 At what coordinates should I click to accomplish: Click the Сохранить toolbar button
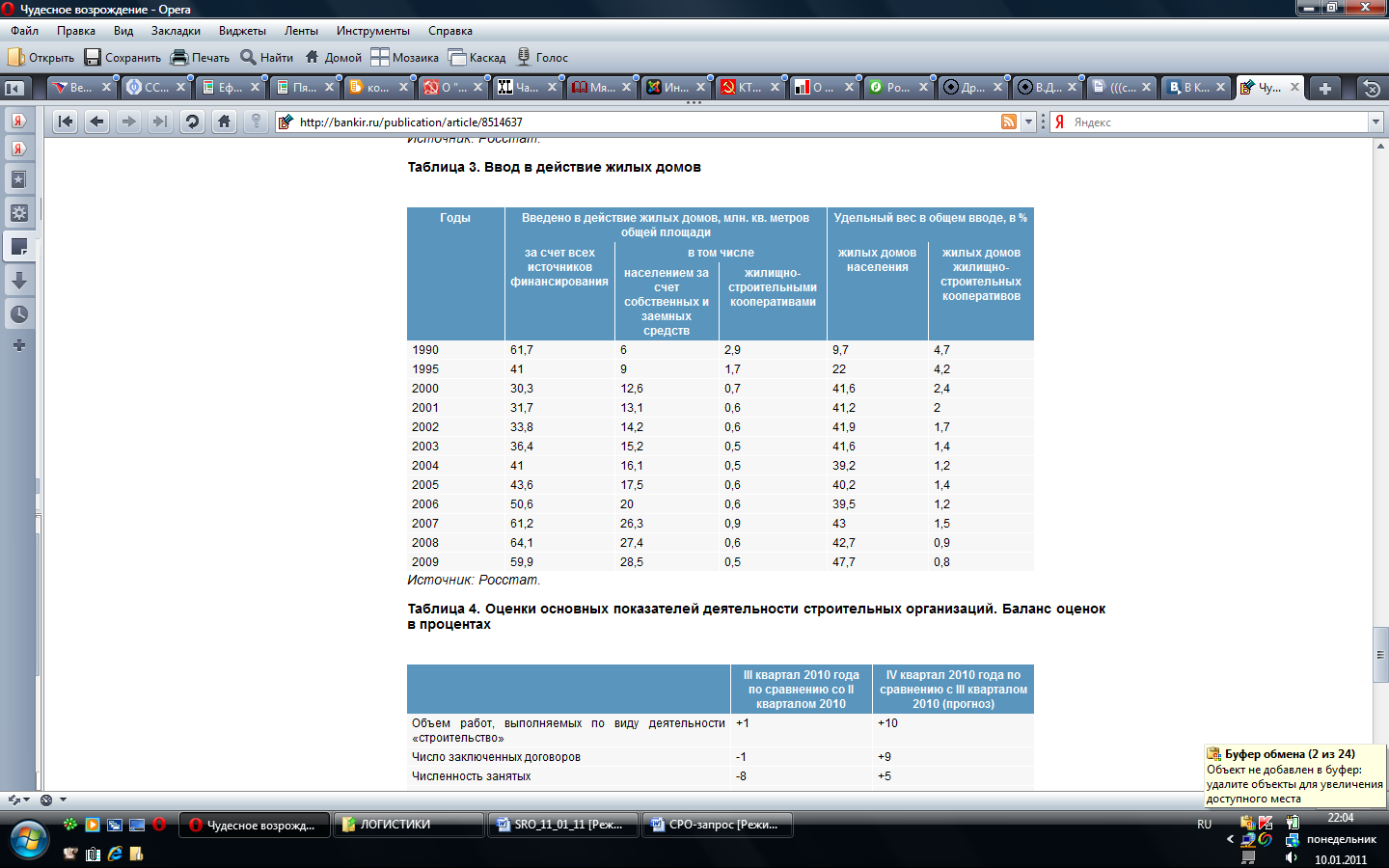coord(123,58)
